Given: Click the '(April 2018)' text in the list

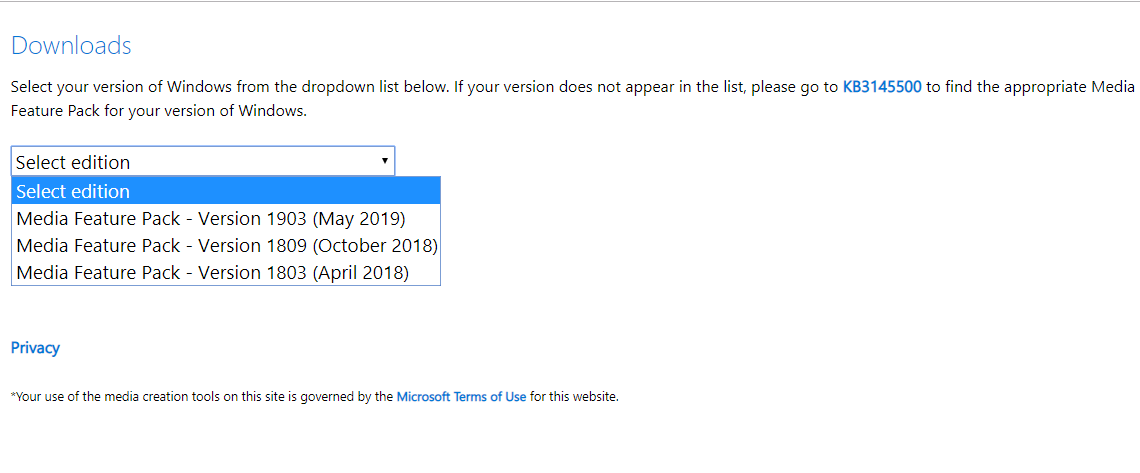Looking at the screenshot, I should (x=361, y=272).
